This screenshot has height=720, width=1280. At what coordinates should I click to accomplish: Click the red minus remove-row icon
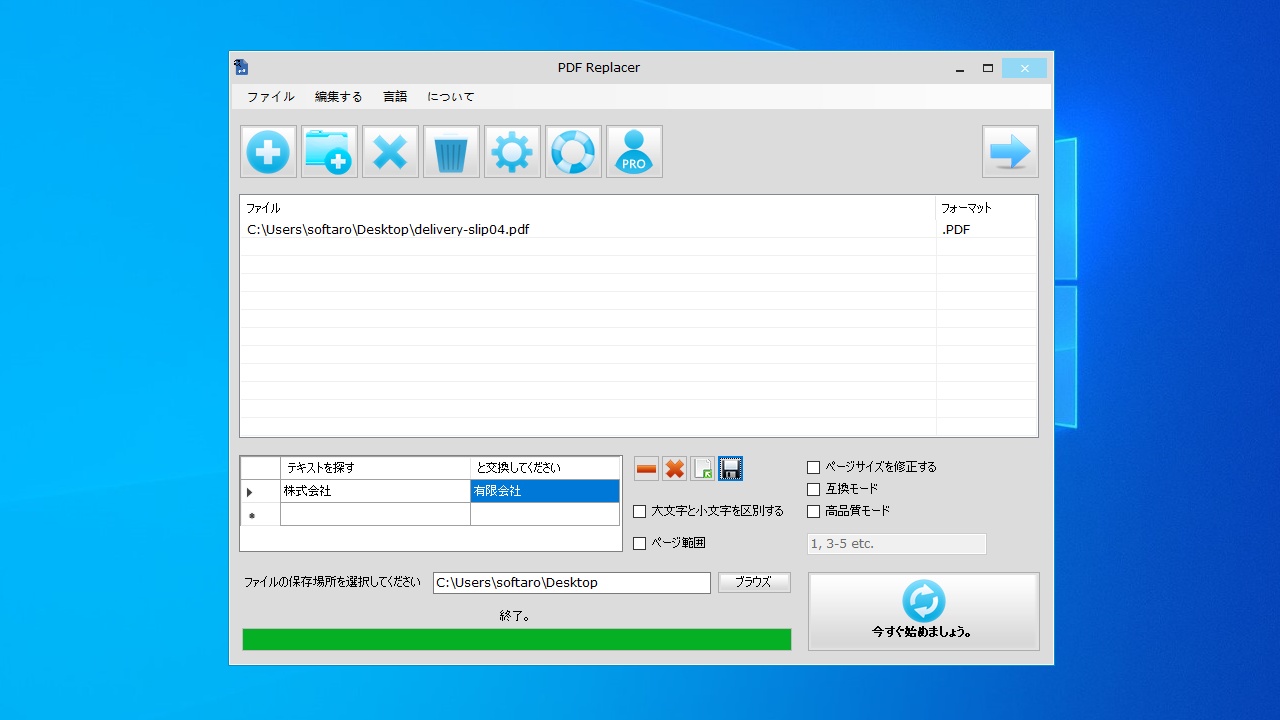(x=647, y=469)
